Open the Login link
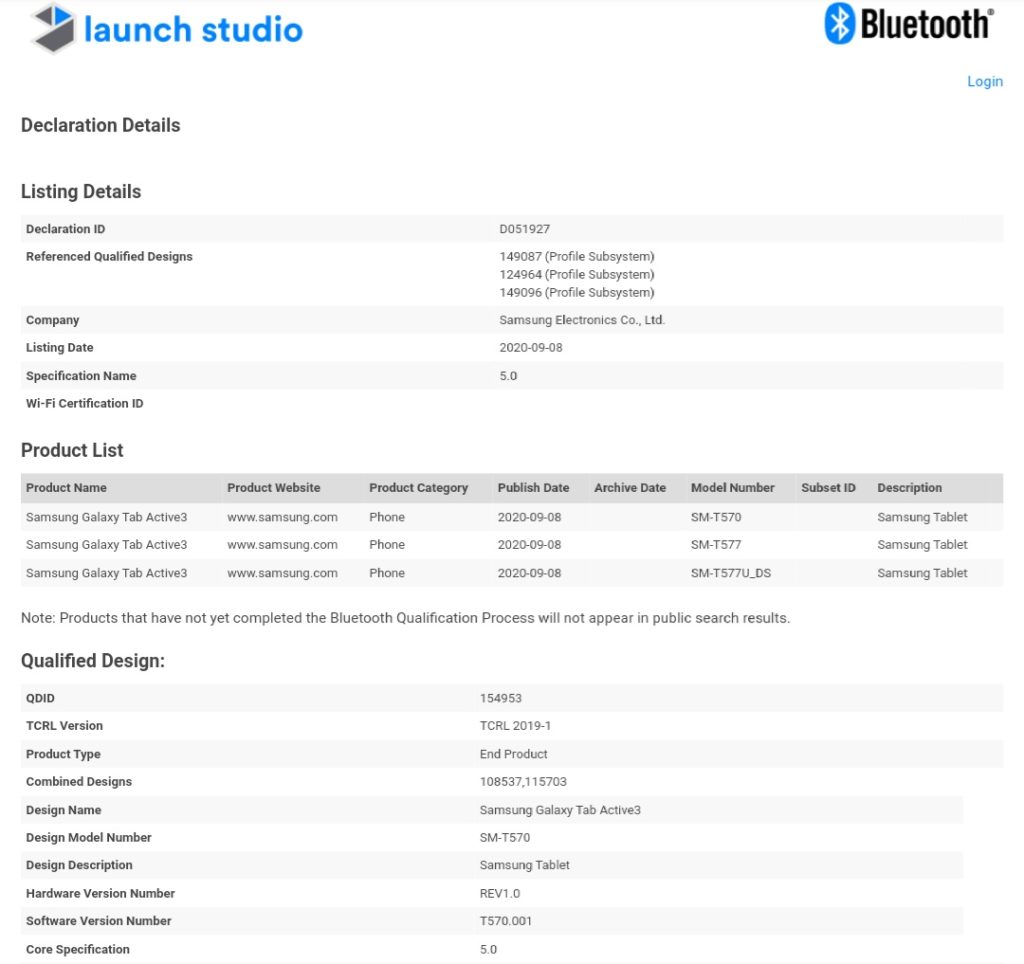The width and height of the screenshot is (1024, 964). (x=984, y=81)
